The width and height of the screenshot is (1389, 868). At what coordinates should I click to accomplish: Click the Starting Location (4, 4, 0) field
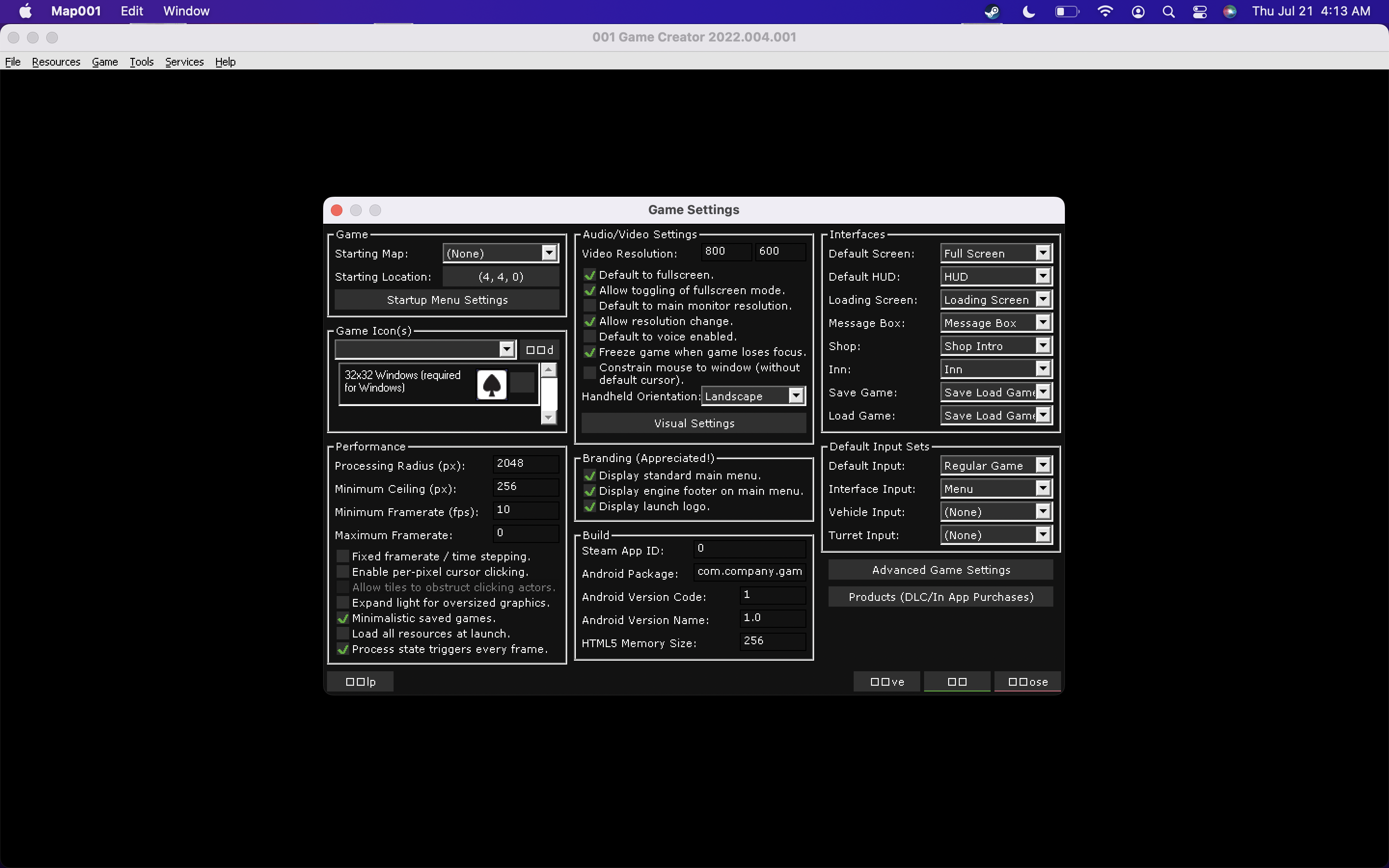(x=501, y=277)
